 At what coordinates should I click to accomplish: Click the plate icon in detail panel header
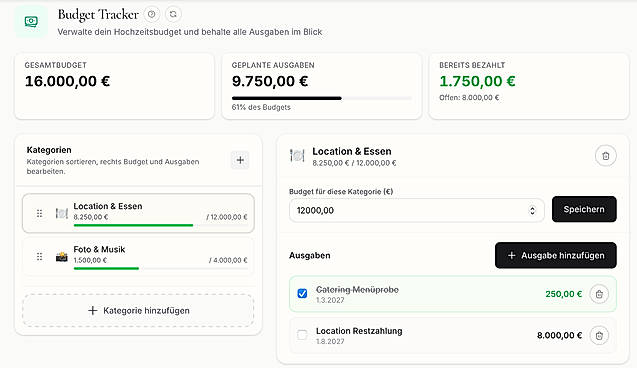click(297, 156)
